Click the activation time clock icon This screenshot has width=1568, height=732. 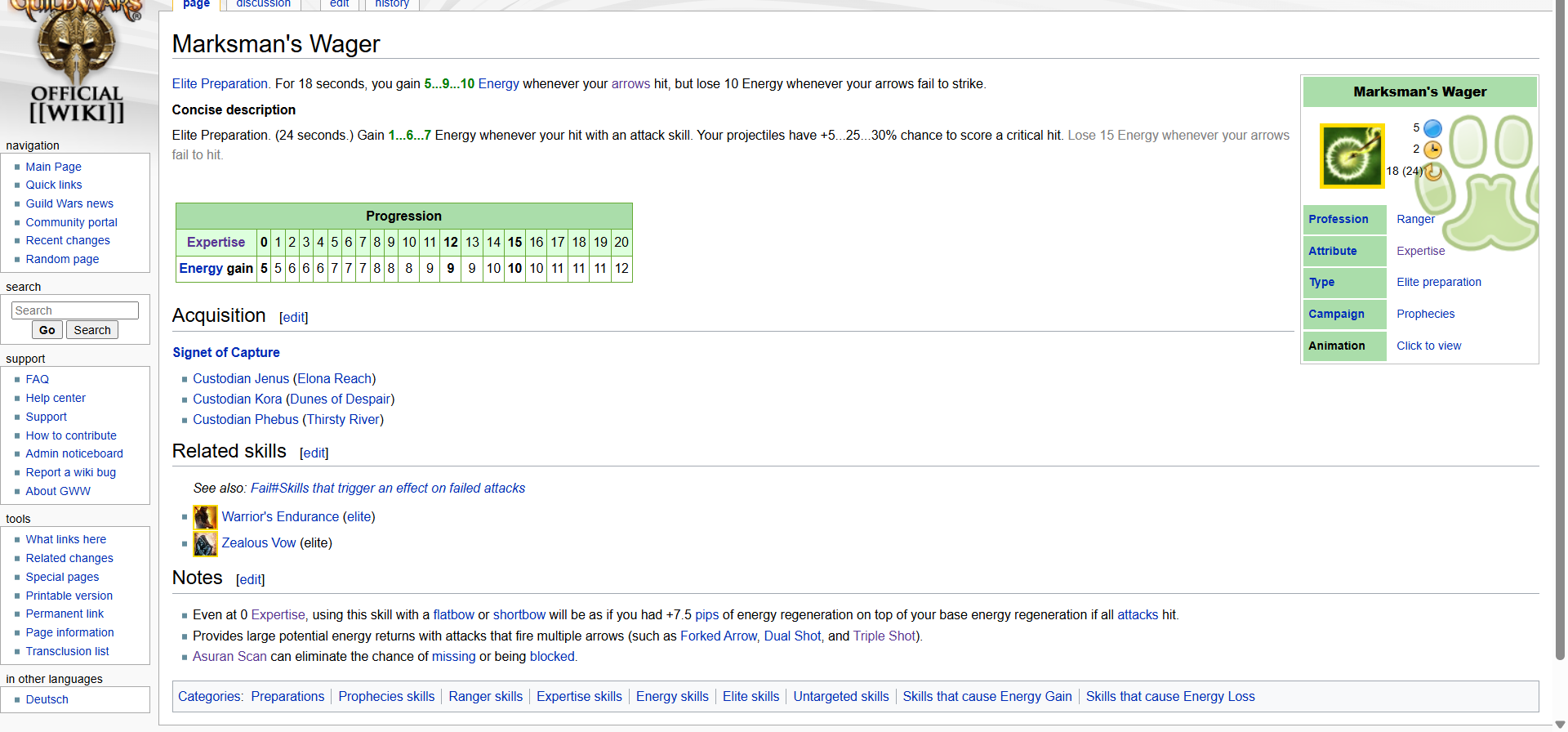coord(1432,150)
